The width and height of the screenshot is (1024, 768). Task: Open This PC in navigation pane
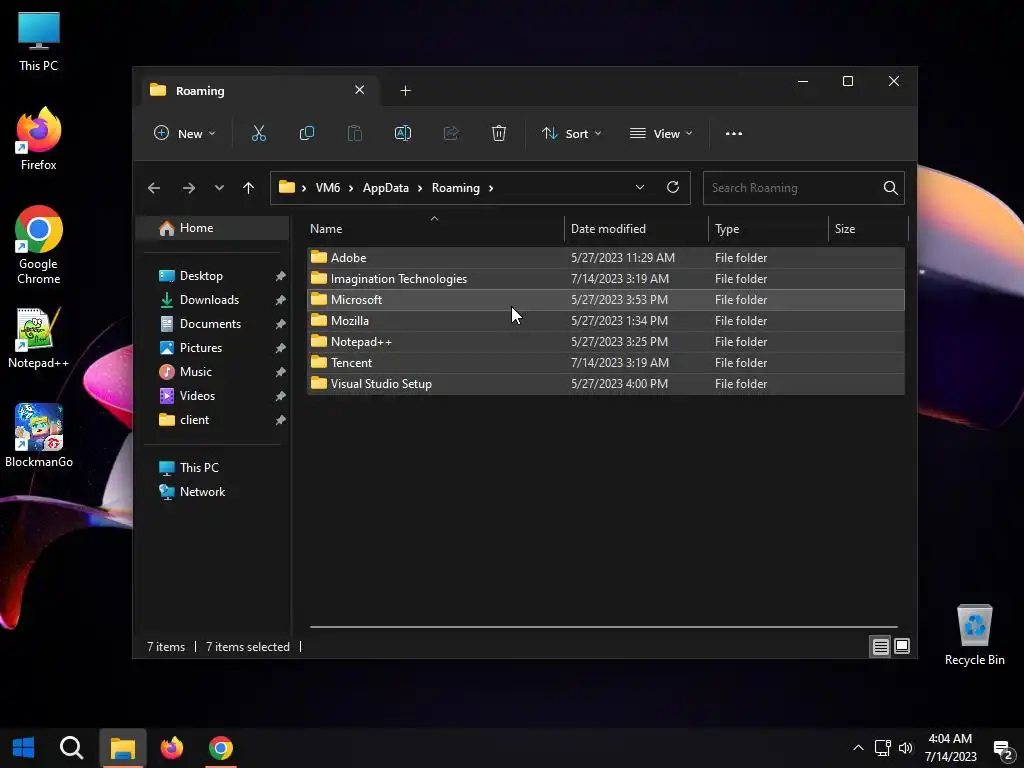(199, 468)
